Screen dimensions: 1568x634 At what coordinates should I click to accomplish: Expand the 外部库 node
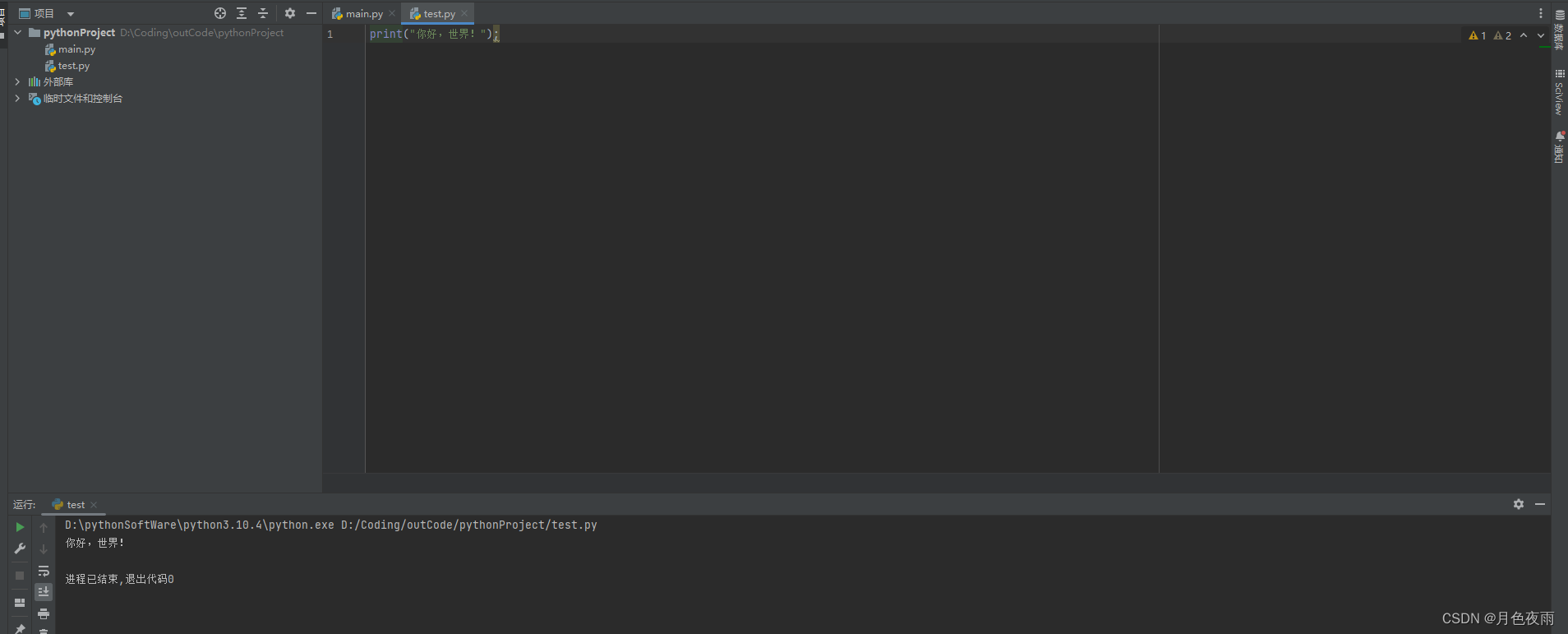18,82
